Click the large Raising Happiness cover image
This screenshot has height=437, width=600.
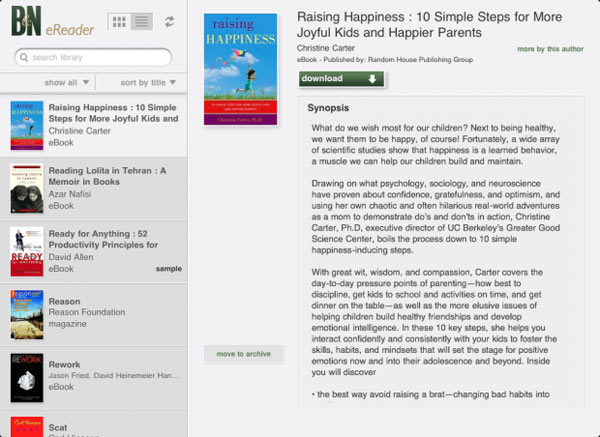coord(240,70)
